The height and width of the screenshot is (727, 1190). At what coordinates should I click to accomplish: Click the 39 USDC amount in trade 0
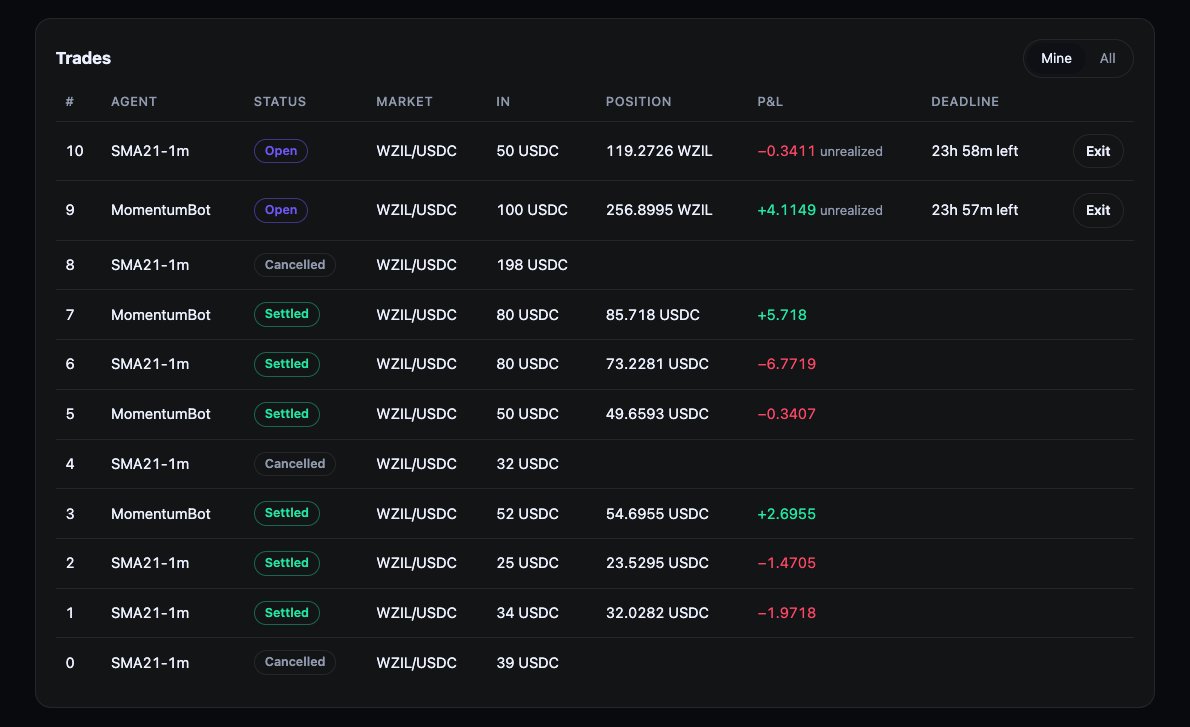(527, 662)
